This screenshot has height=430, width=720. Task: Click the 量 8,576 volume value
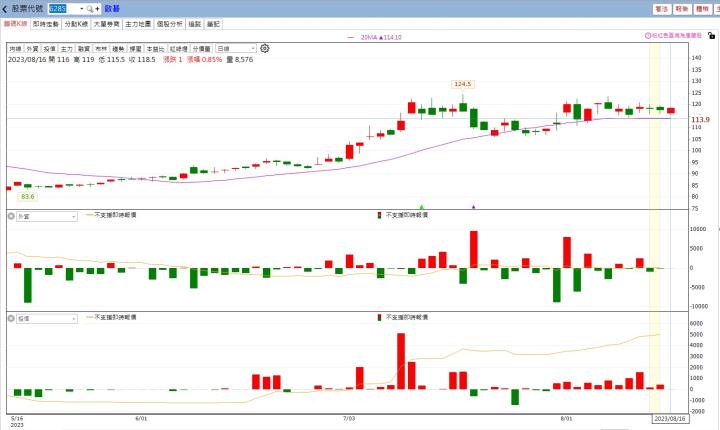tap(240, 60)
